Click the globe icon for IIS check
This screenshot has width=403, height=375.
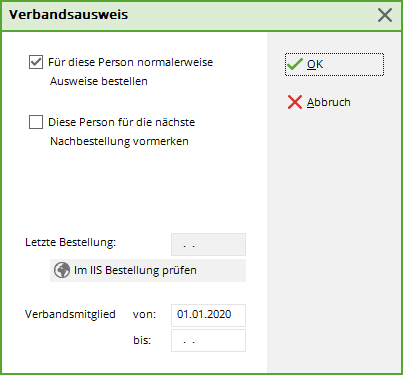[62, 270]
